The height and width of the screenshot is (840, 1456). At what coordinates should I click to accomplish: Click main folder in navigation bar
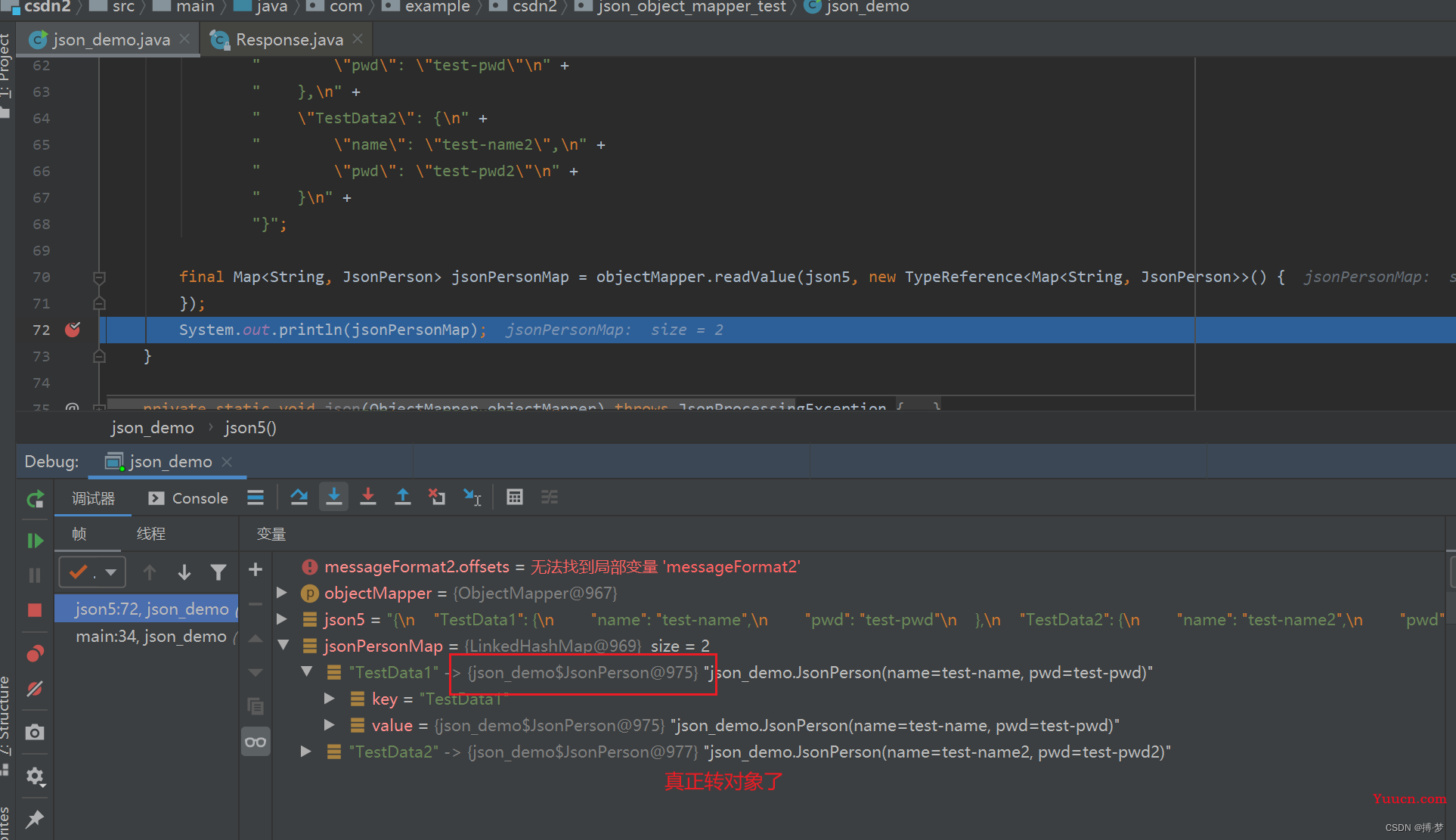point(185,7)
